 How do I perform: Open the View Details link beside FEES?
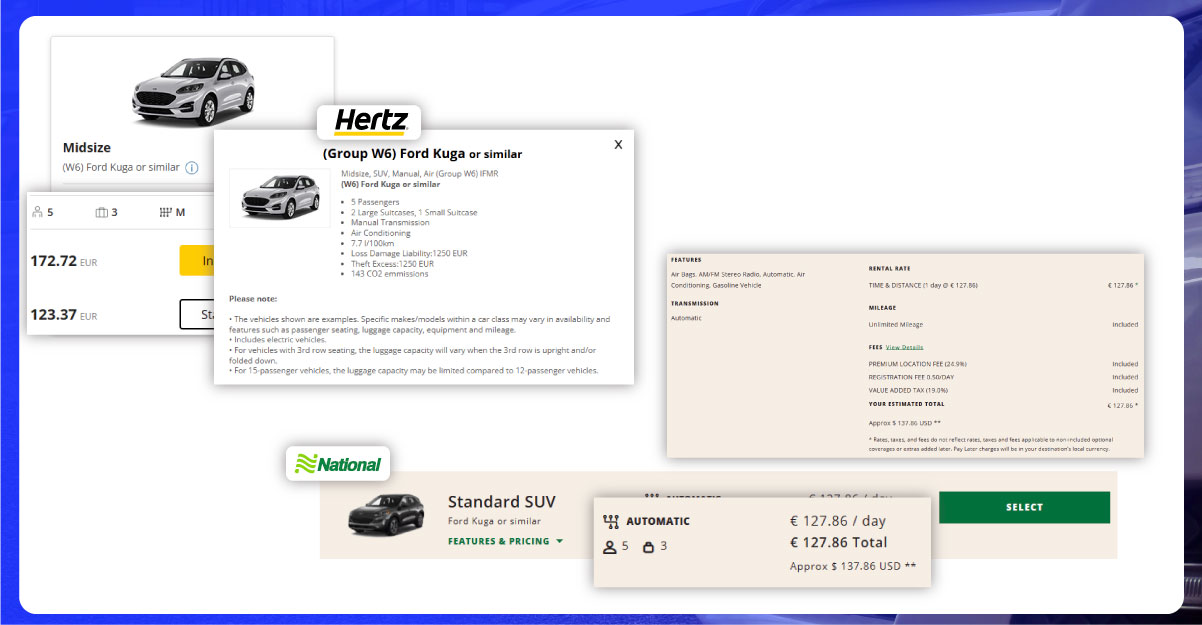903,347
